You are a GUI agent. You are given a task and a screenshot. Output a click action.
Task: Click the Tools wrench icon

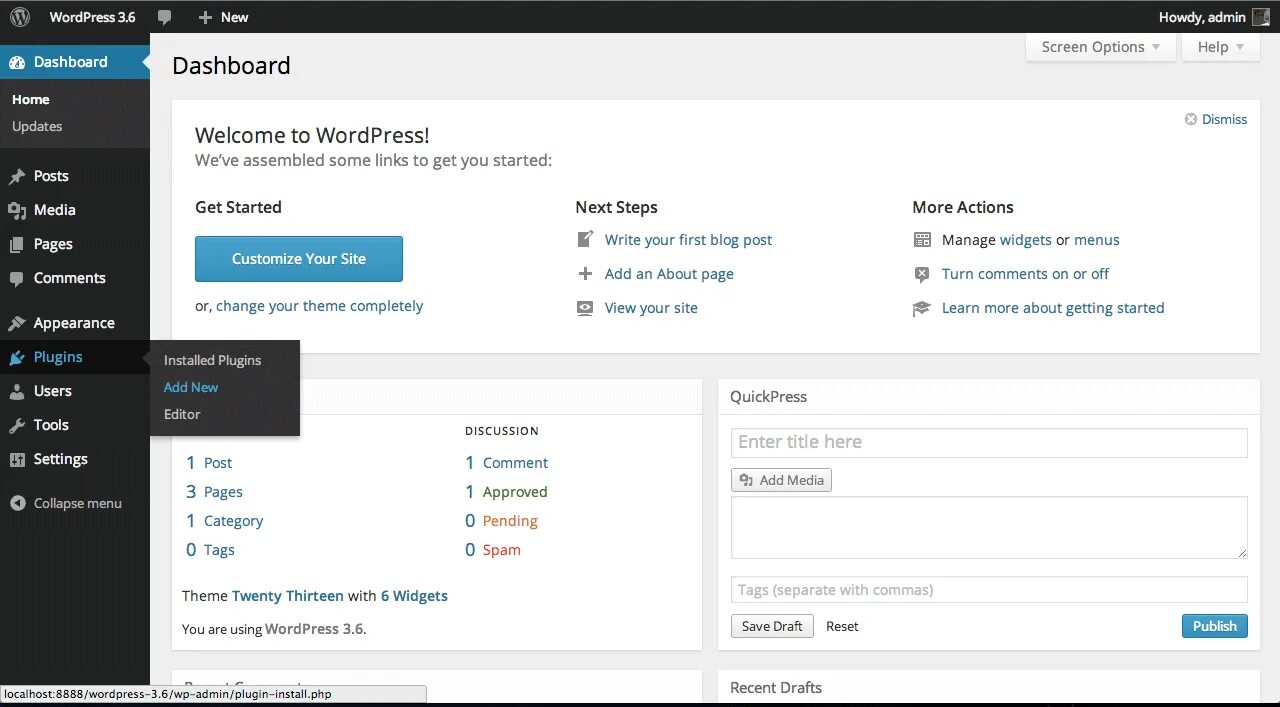(x=17, y=425)
